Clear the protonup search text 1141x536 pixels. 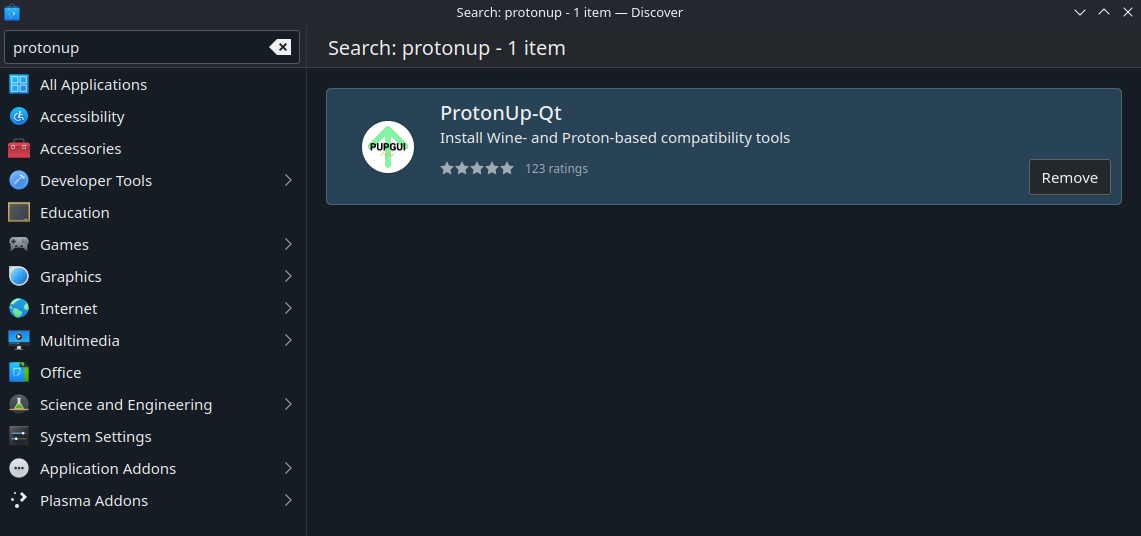[280, 47]
